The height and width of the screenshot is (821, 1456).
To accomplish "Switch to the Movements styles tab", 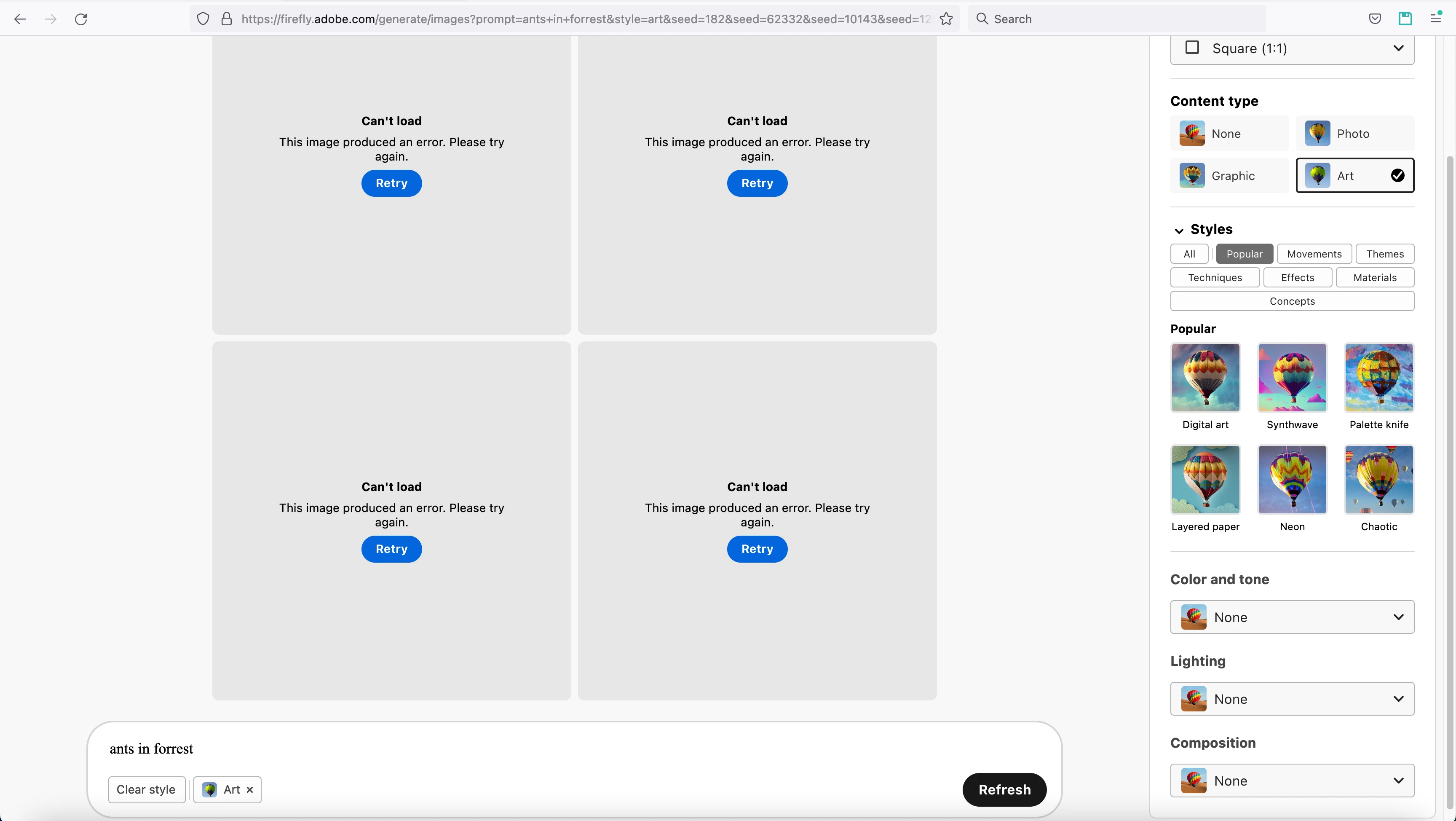I will coord(1314,254).
